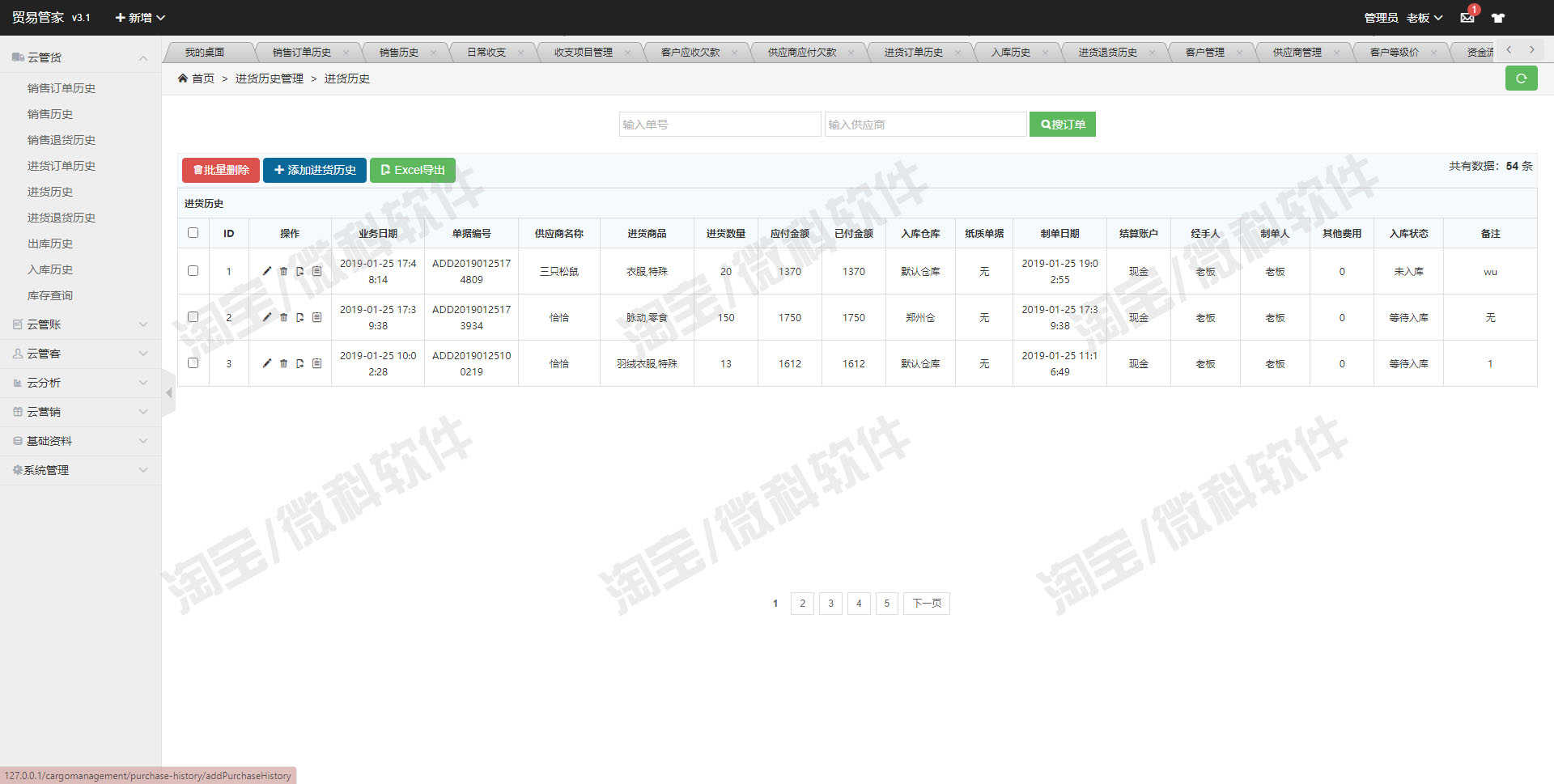Edit purchase record ID 3 with pencil icon
The image size is (1554, 784).
coord(266,363)
